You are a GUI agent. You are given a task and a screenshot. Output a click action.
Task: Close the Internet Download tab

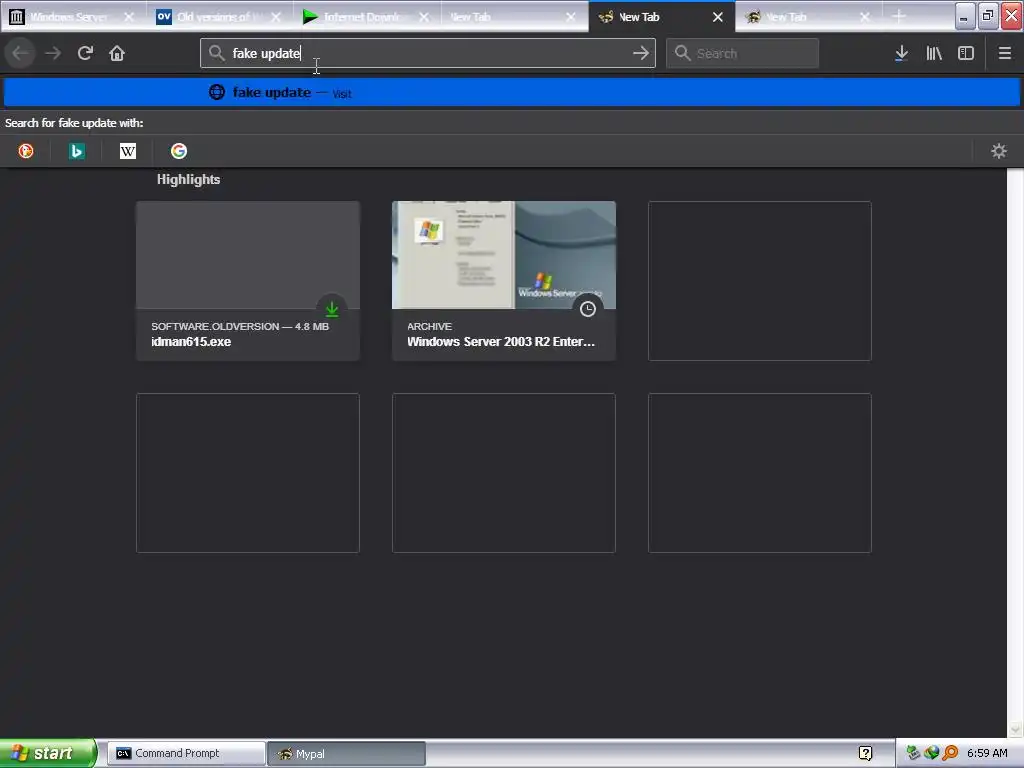[424, 17]
